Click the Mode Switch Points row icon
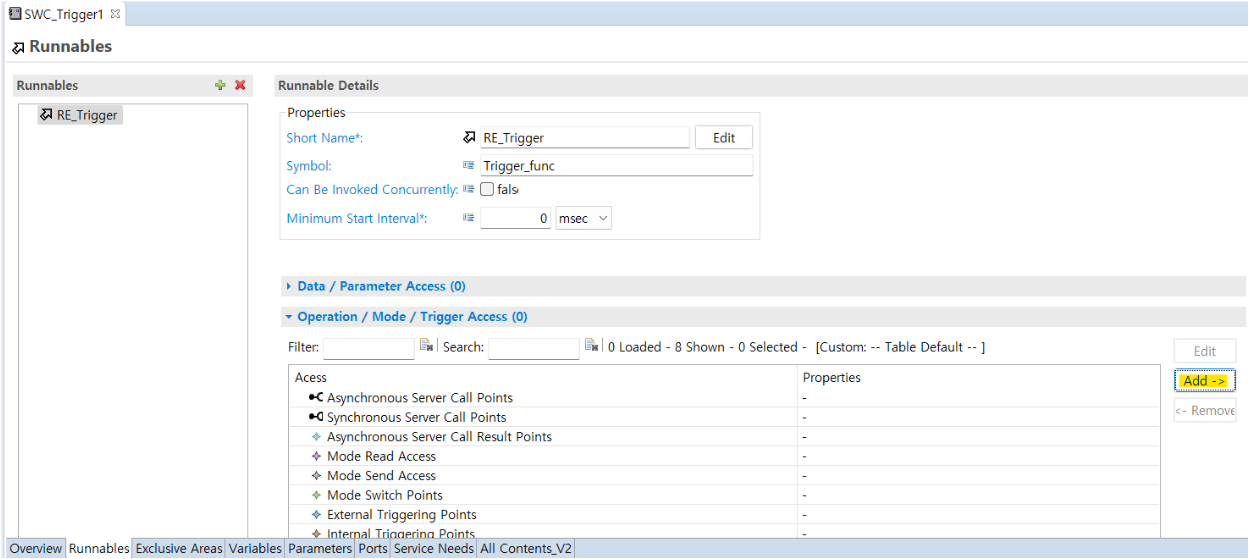The image size is (1249, 559). (x=317, y=495)
